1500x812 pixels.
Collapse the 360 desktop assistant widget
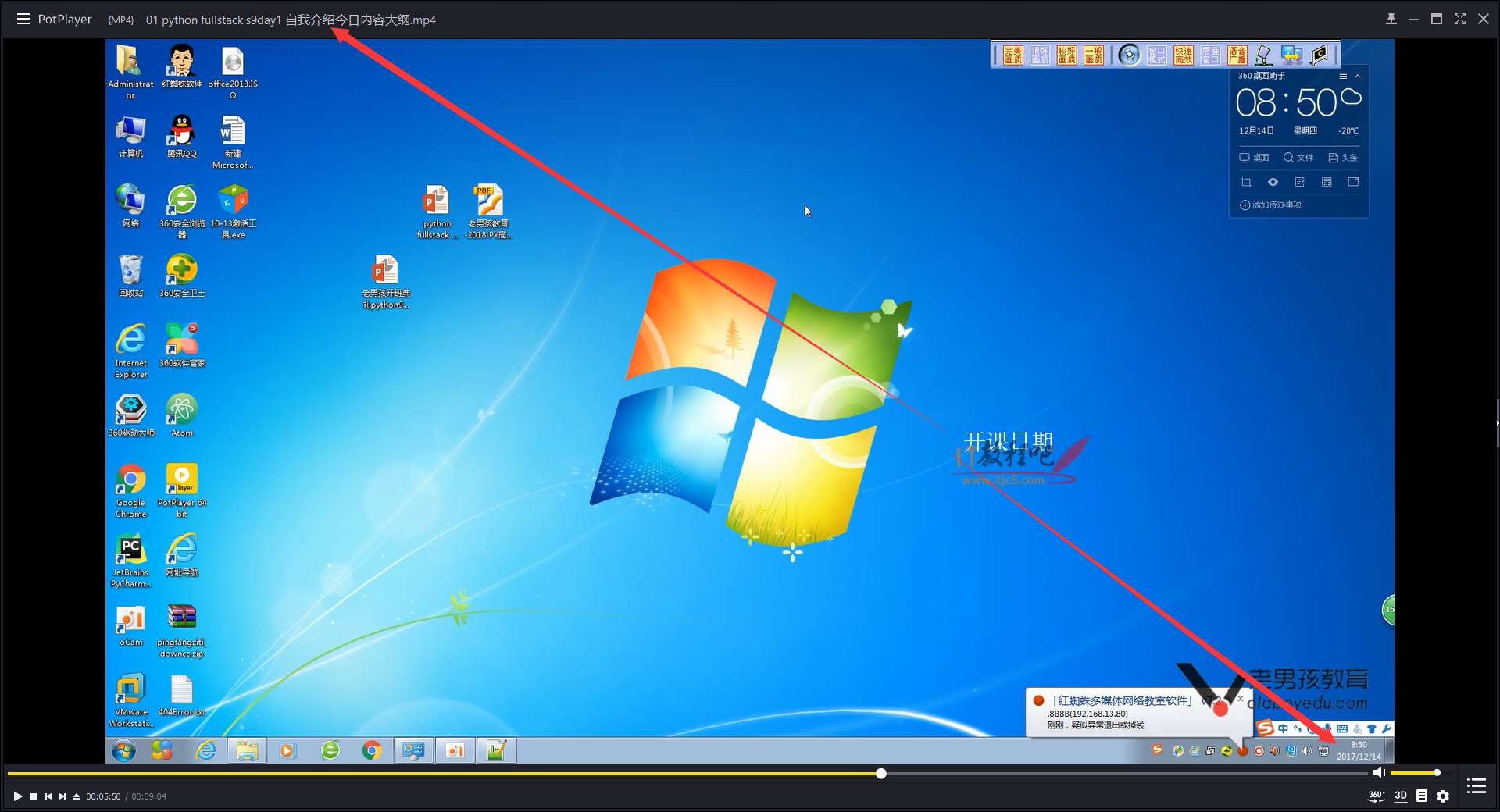[x=1358, y=77]
